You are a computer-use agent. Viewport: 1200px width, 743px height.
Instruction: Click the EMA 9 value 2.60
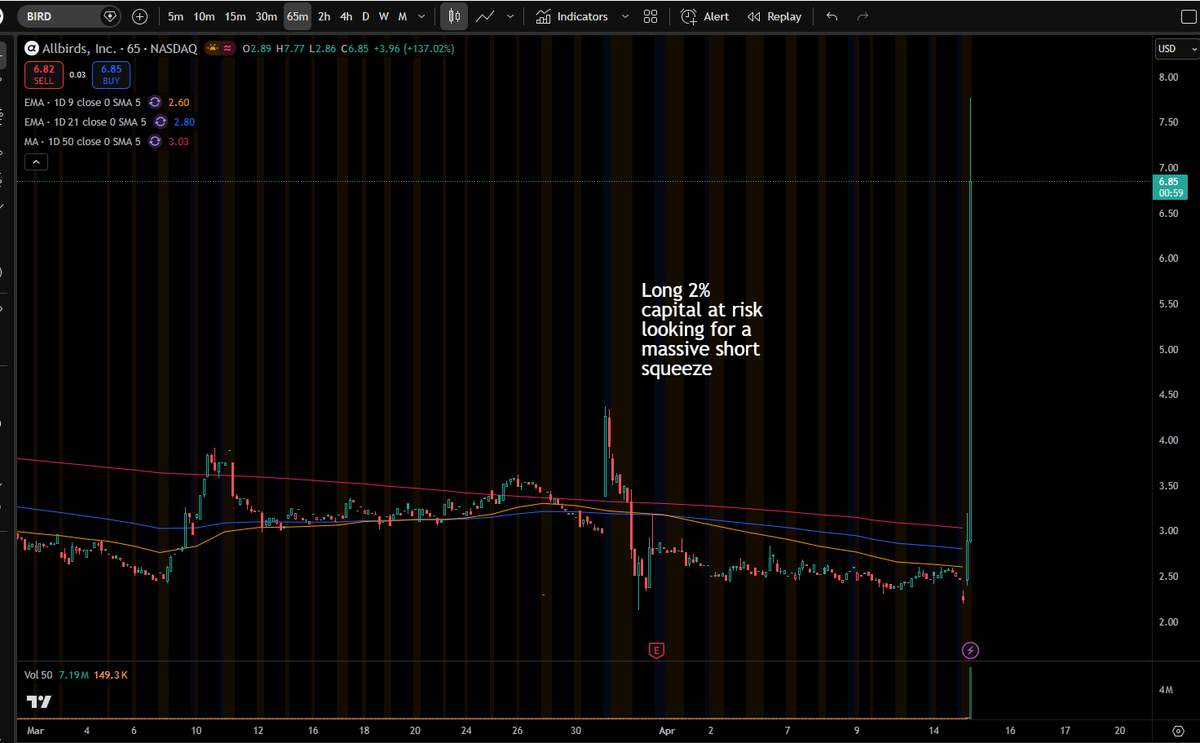point(180,102)
